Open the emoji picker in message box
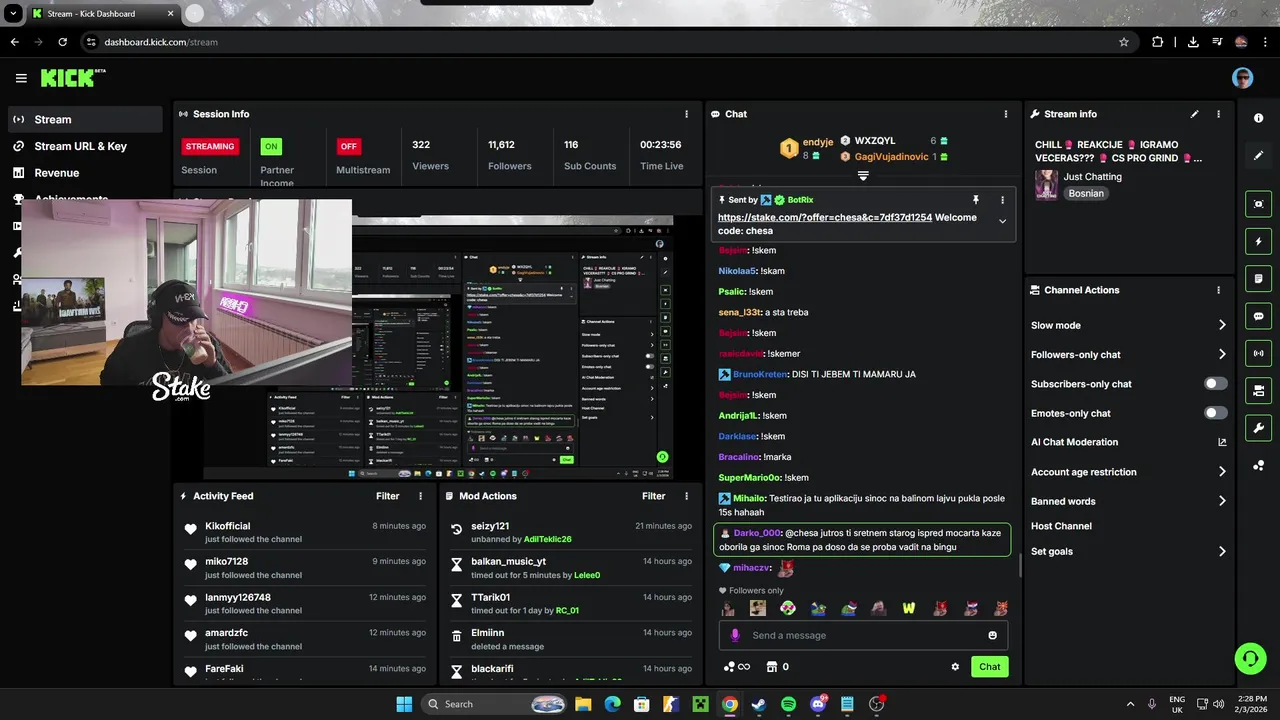Screen dimensions: 1280x720 tap(992, 635)
